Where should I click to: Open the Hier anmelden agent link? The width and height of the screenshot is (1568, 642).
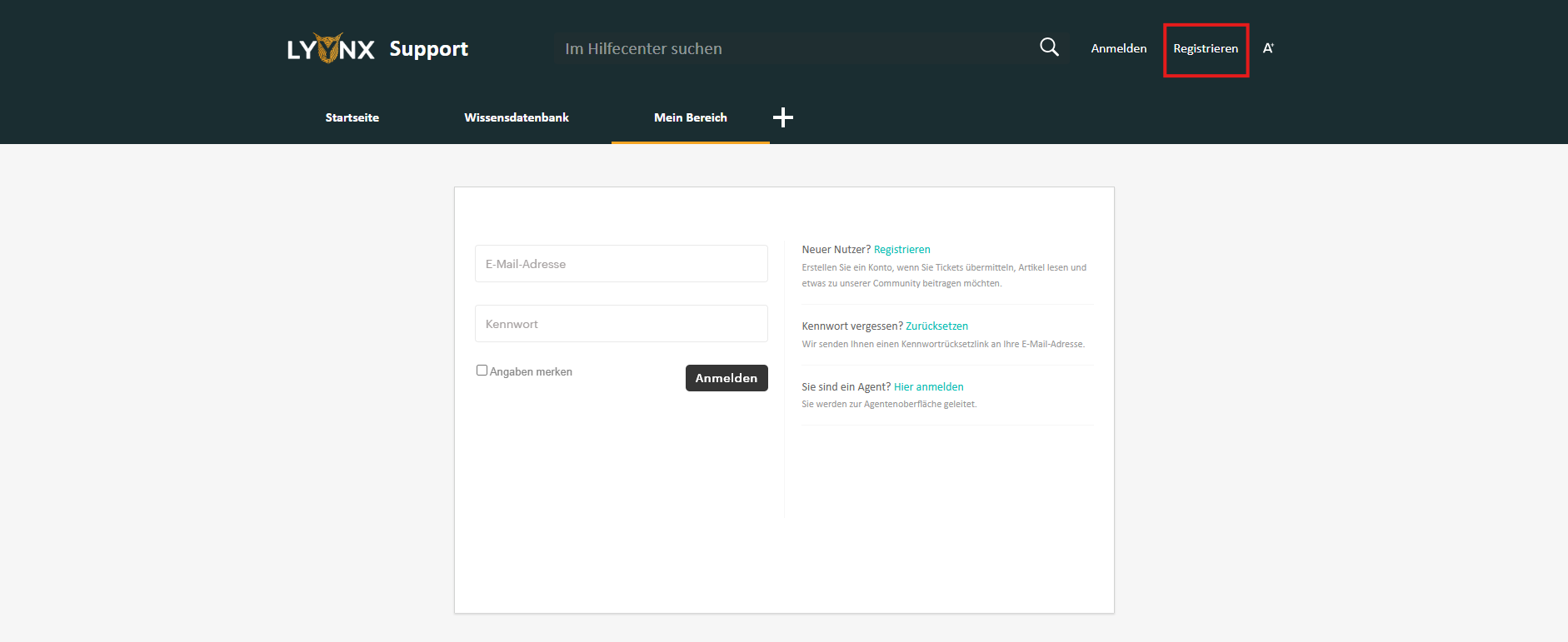pyautogui.click(x=928, y=387)
